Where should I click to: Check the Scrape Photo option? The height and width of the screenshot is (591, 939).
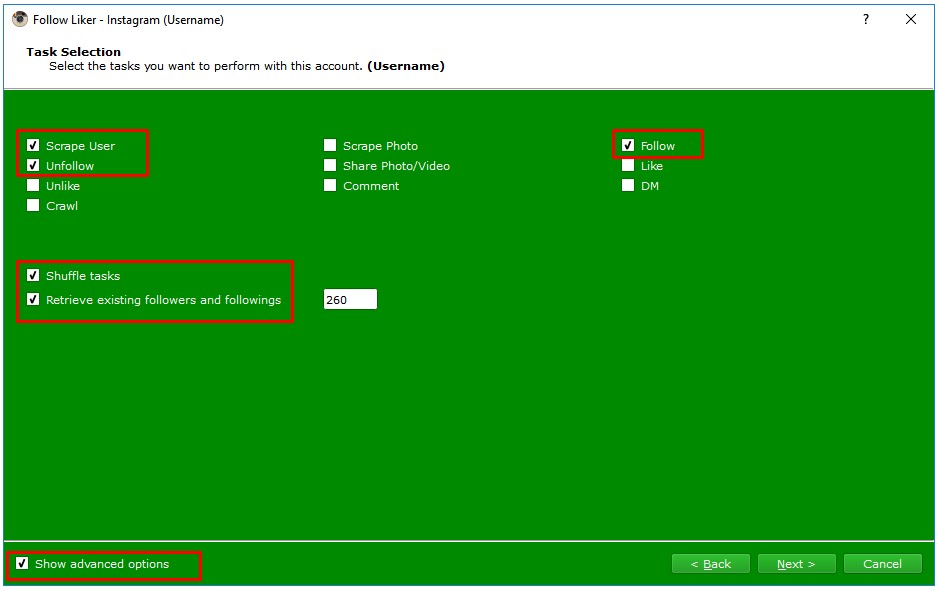point(330,146)
